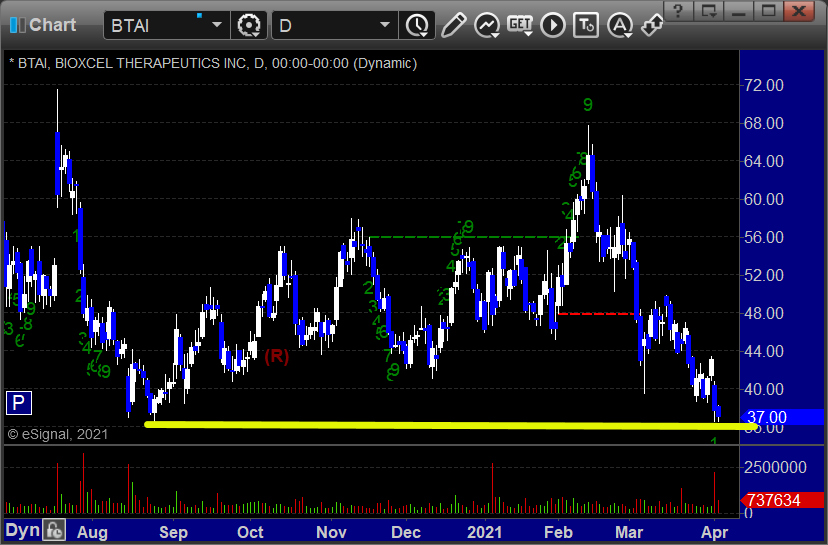Expand the BTAI symbol dropdown arrow

pyautogui.click(x=217, y=25)
